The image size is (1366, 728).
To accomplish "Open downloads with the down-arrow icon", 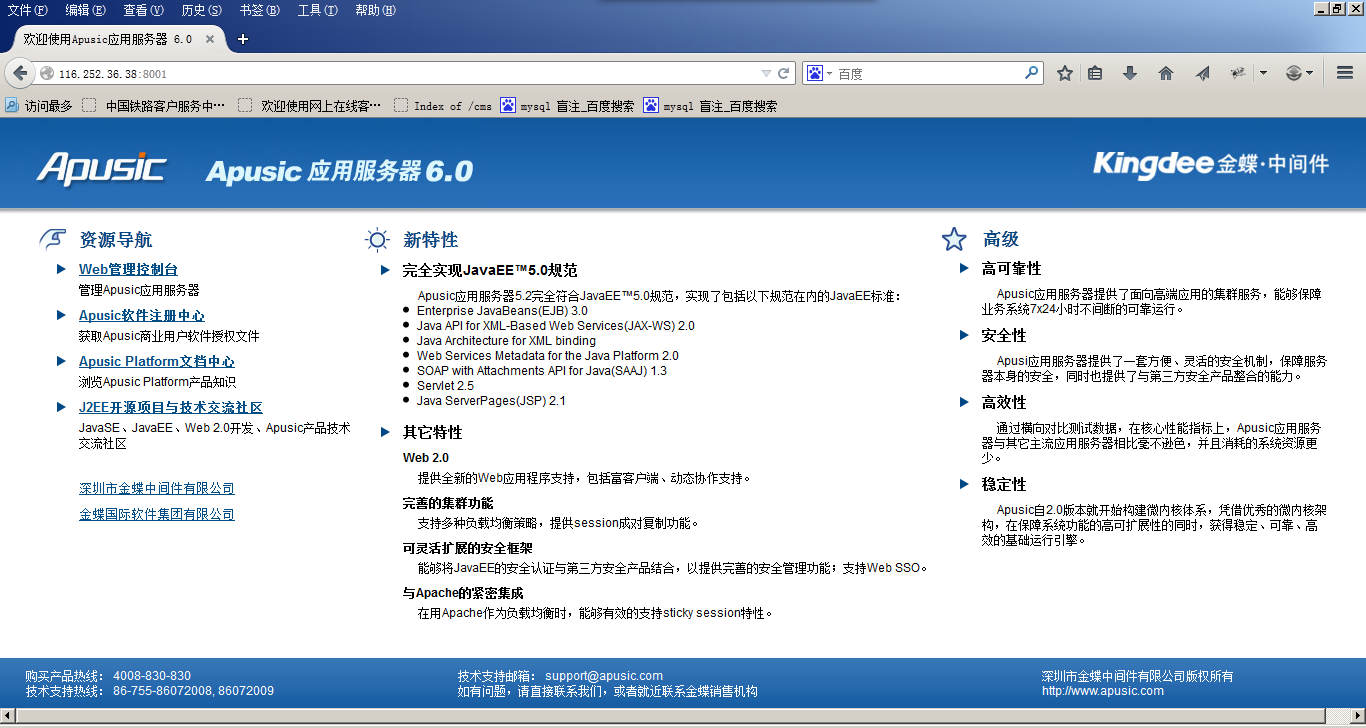I will (1130, 73).
